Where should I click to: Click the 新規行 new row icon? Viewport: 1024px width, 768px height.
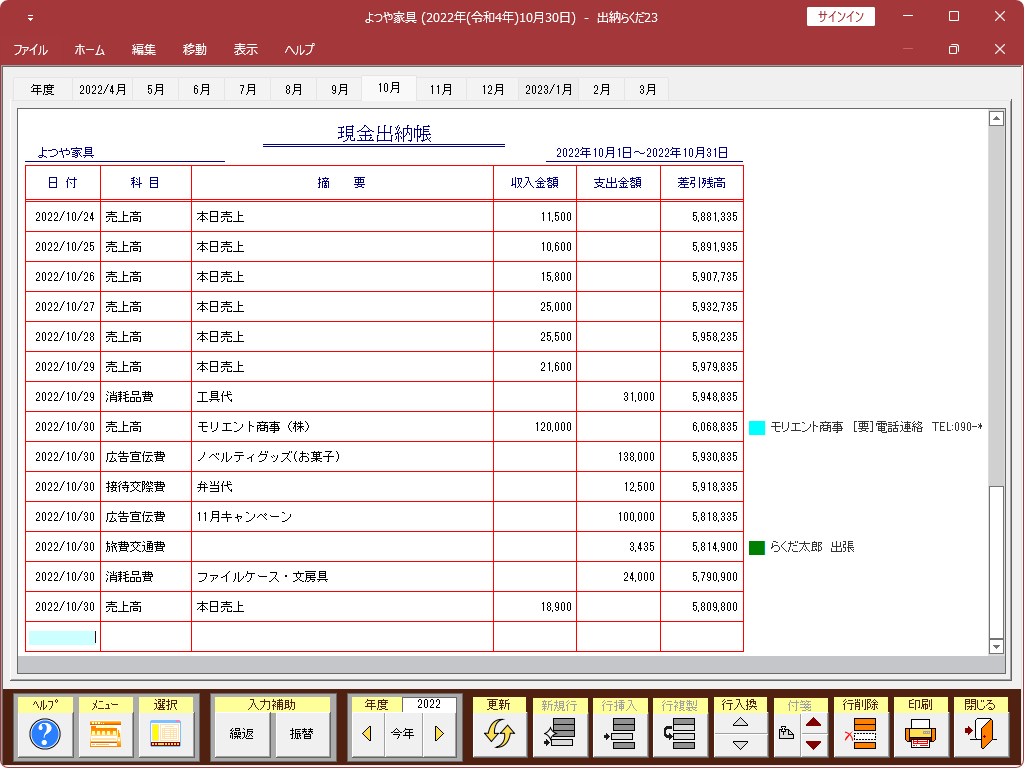click(x=559, y=734)
